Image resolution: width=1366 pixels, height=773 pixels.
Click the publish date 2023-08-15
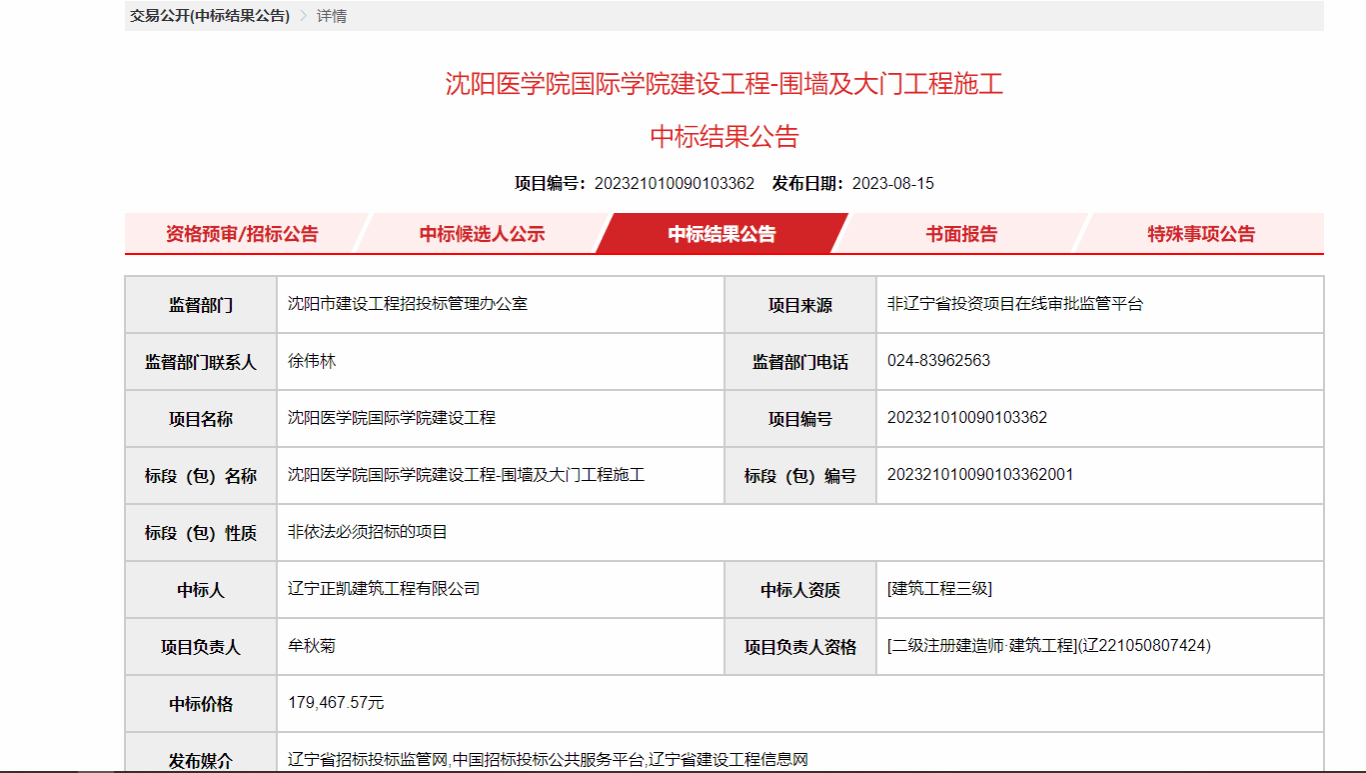point(893,183)
